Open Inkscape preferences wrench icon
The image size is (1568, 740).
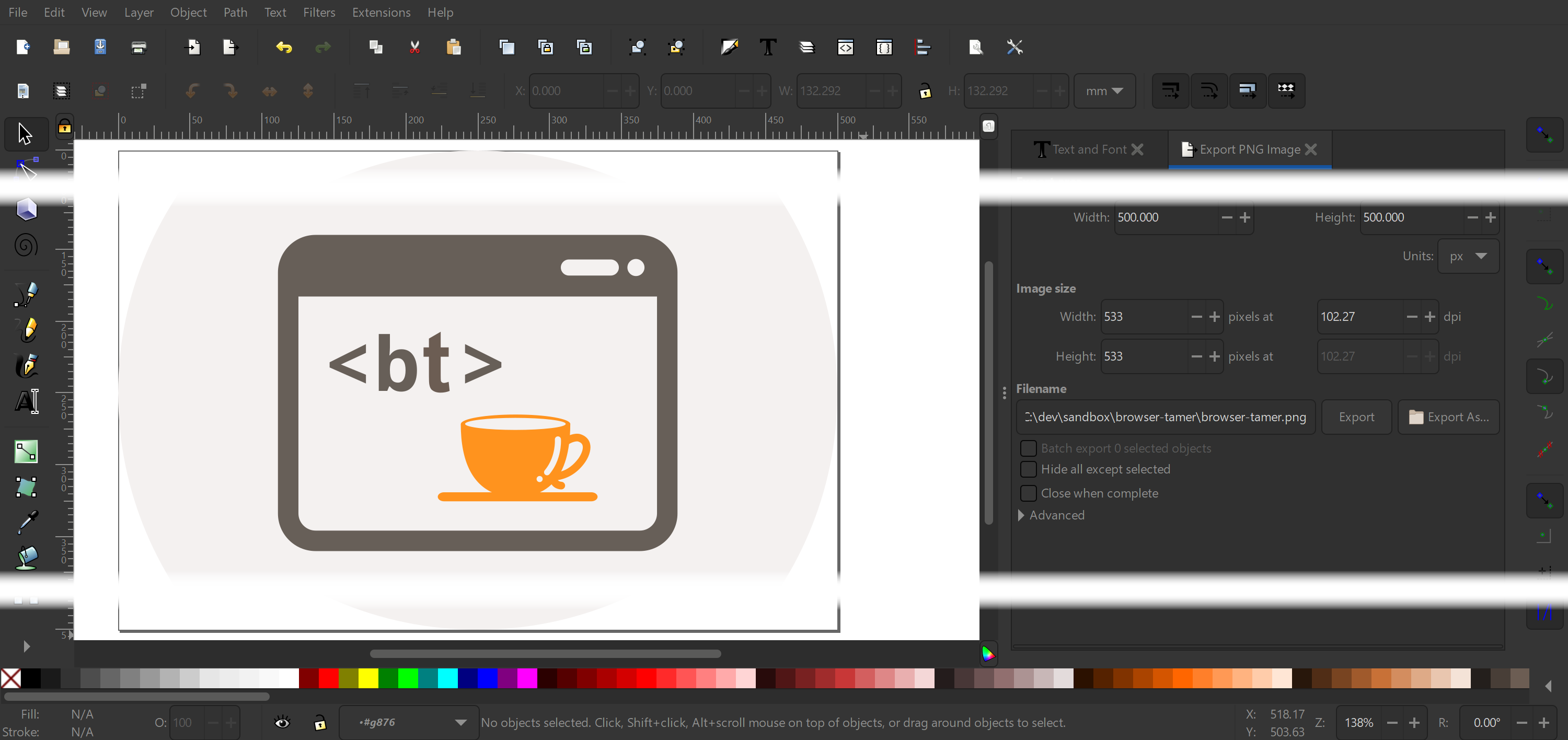(1014, 47)
